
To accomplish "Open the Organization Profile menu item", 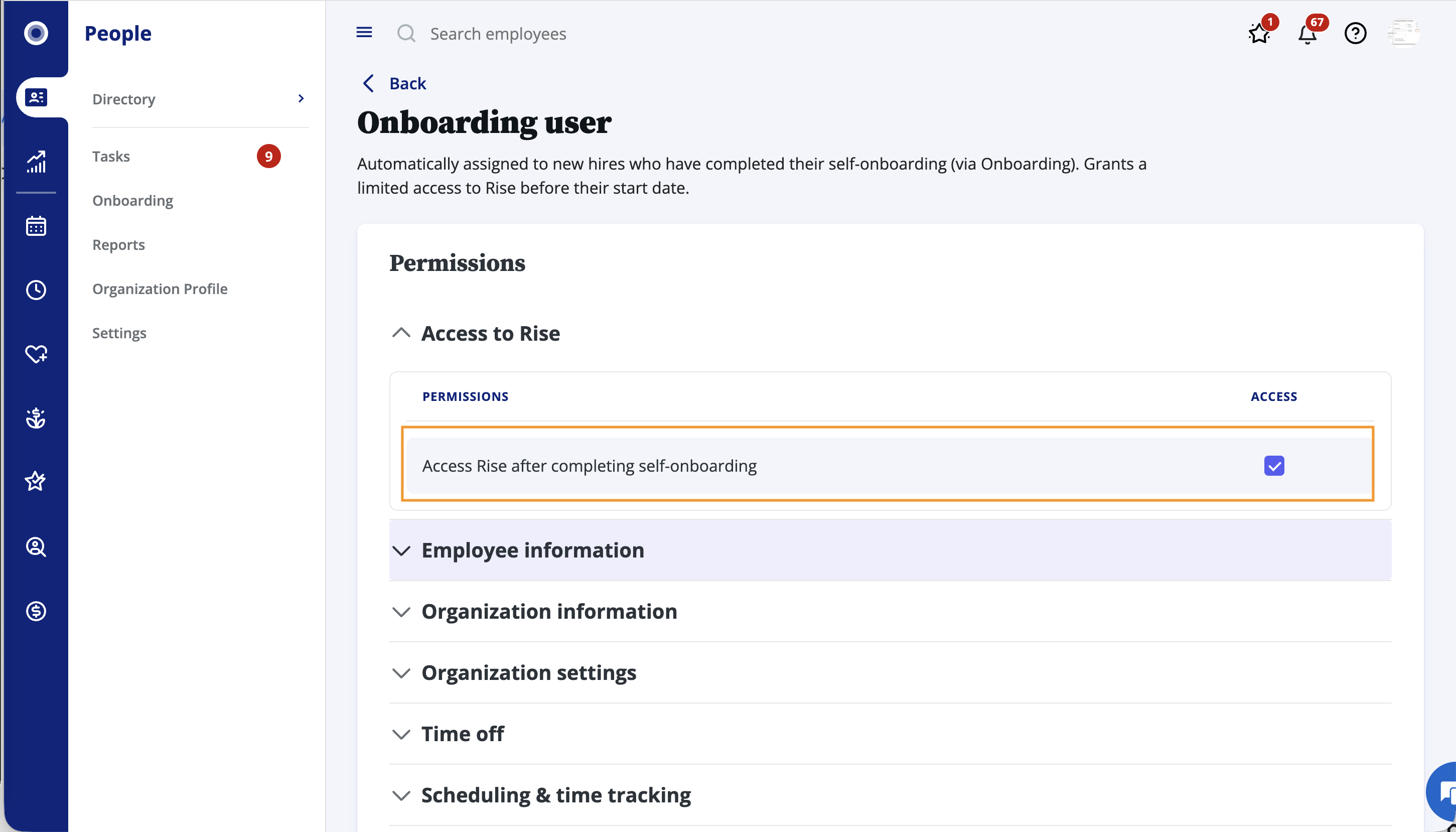I will [160, 289].
